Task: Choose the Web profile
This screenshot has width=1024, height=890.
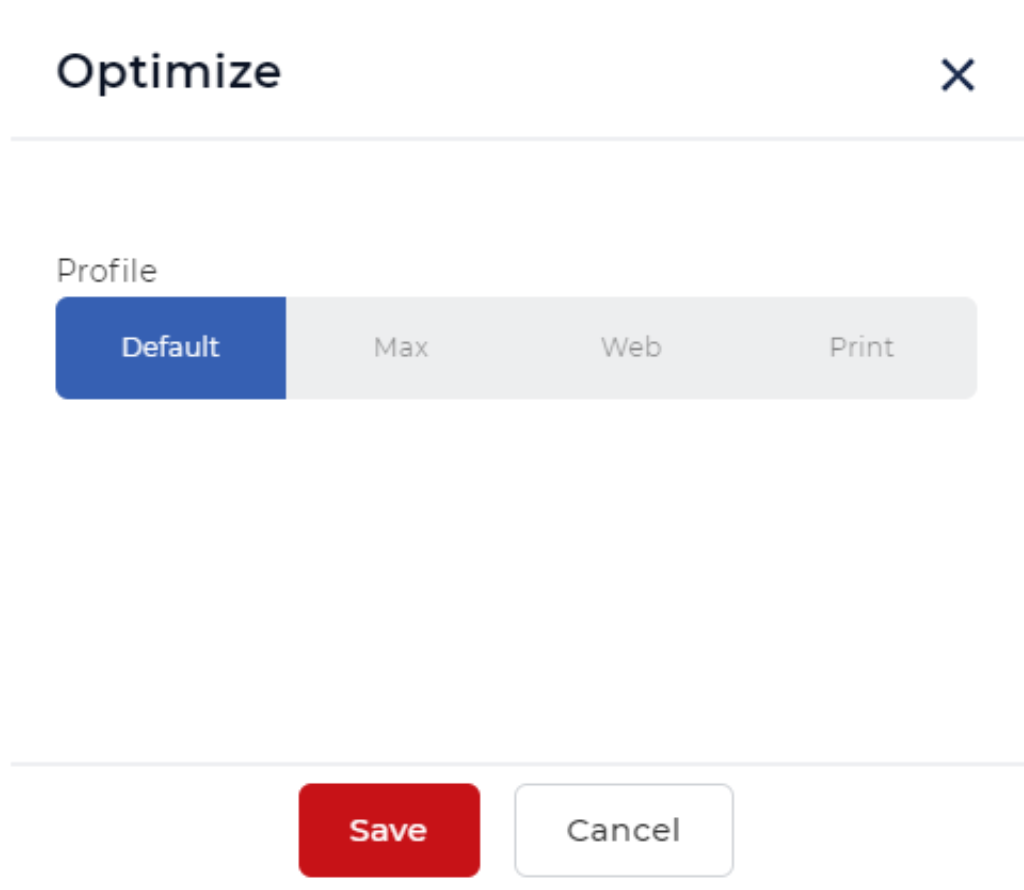Action: pos(631,348)
